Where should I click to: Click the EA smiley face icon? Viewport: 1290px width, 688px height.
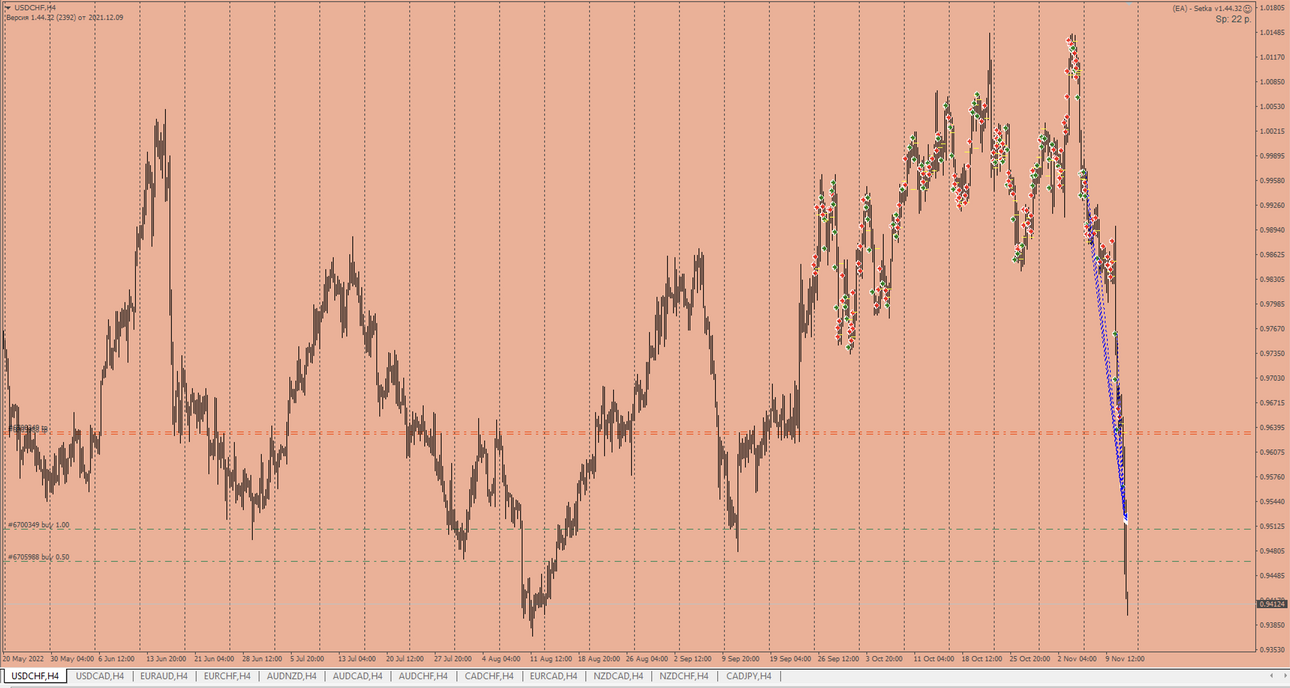[x=1250, y=8]
